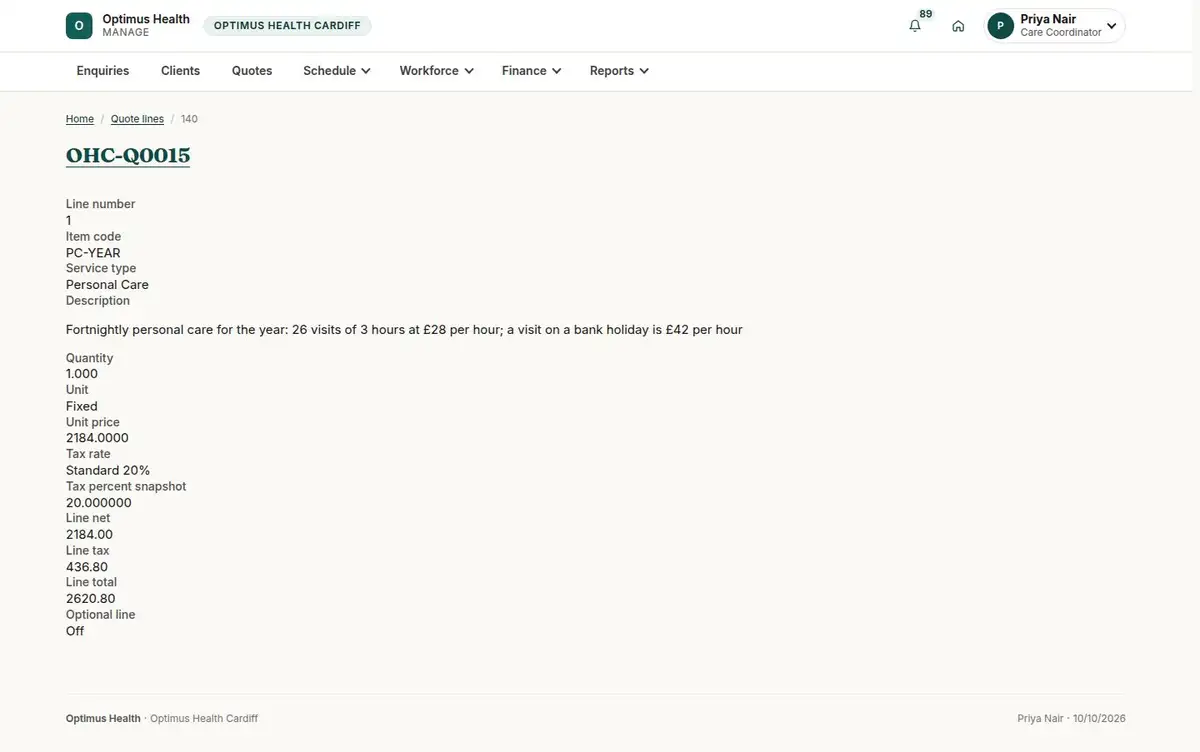Open the Finance dropdown menu

pyautogui.click(x=531, y=71)
